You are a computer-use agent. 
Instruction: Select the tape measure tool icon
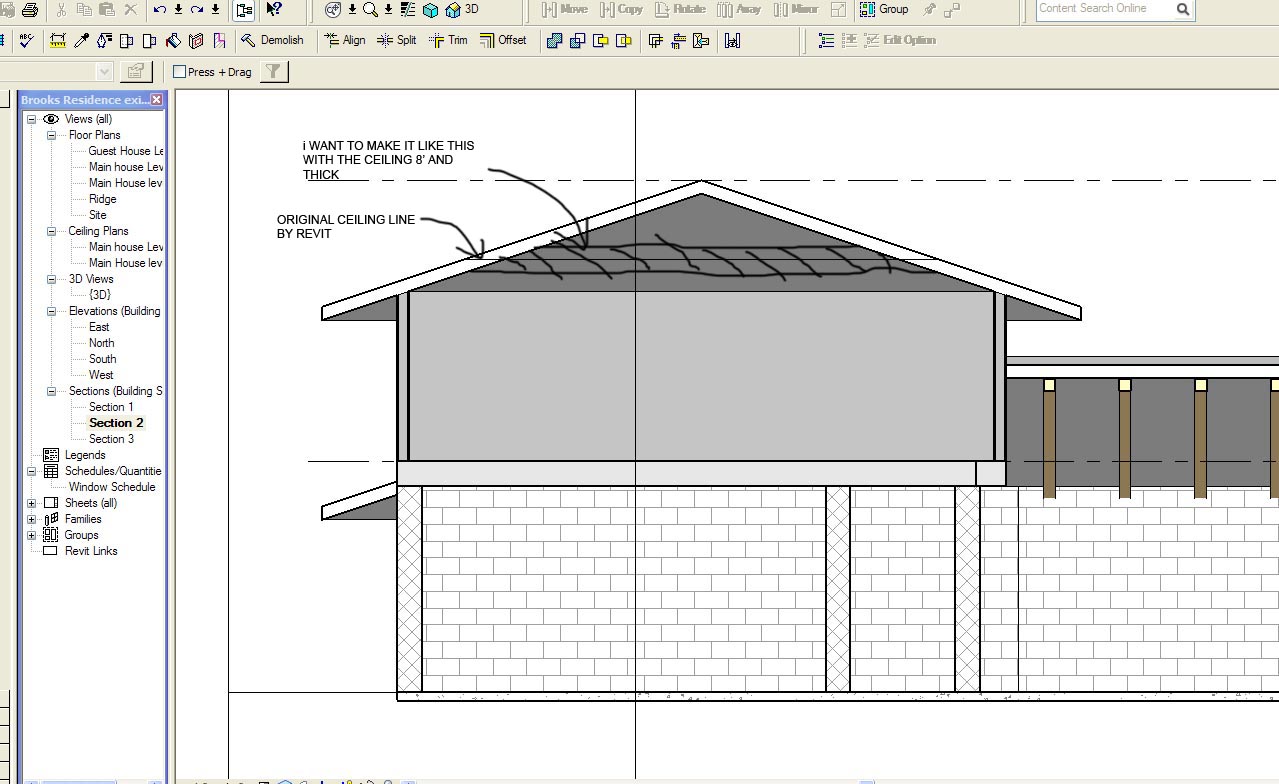coord(58,40)
